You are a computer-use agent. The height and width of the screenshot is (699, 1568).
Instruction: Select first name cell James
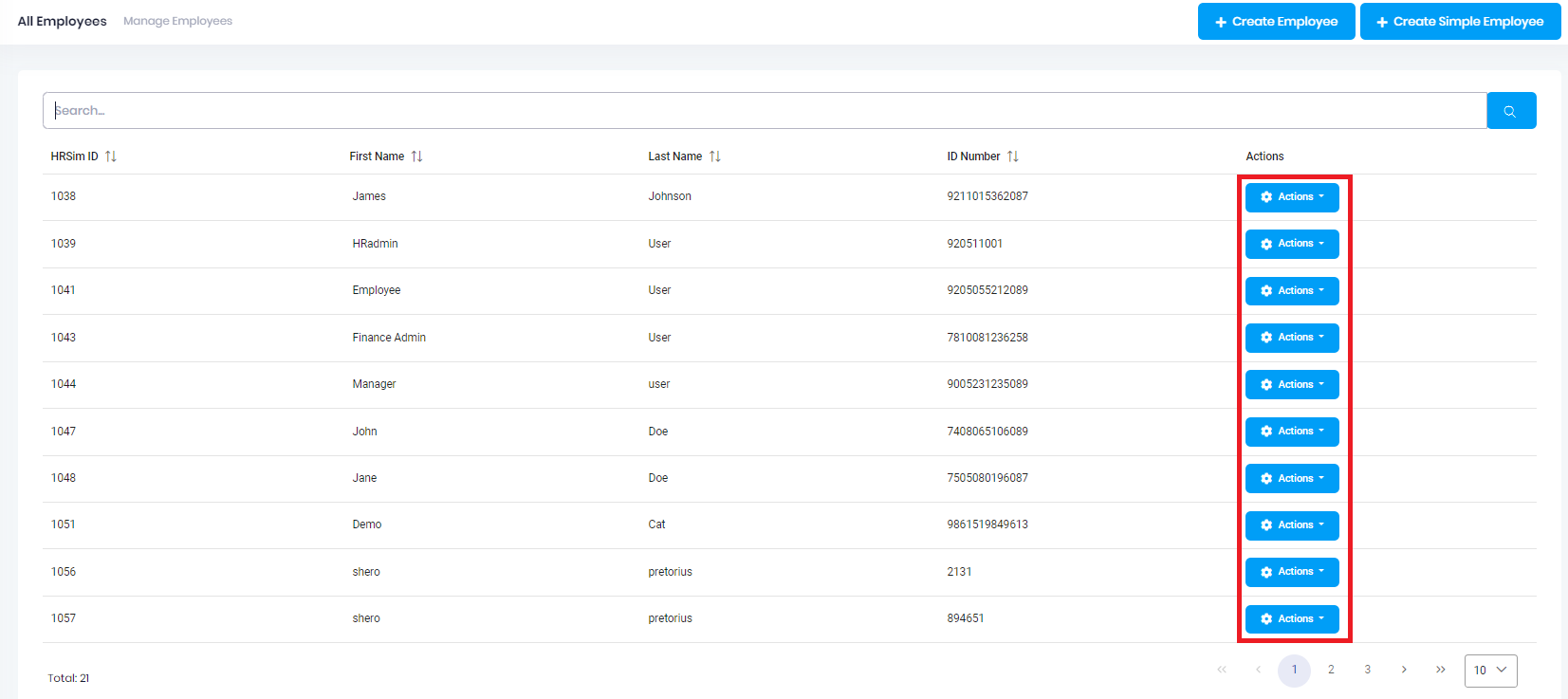tap(369, 196)
